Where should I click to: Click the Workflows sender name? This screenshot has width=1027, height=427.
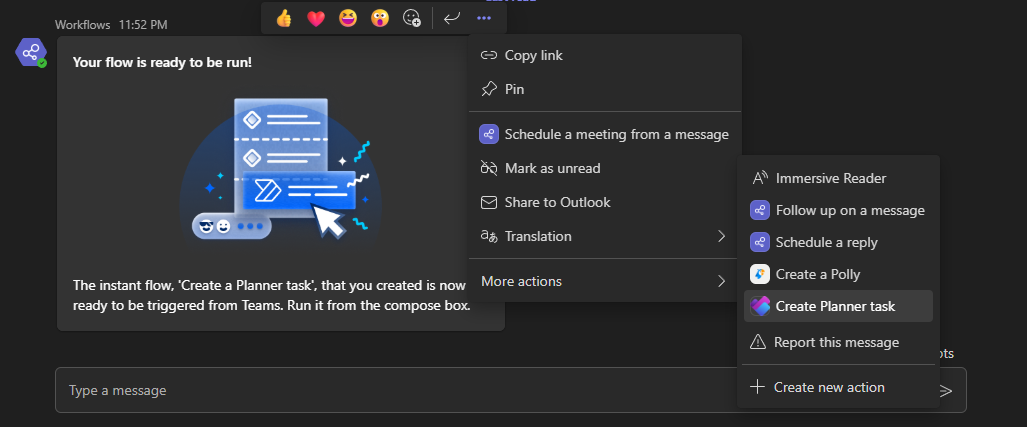pyautogui.click(x=84, y=25)
